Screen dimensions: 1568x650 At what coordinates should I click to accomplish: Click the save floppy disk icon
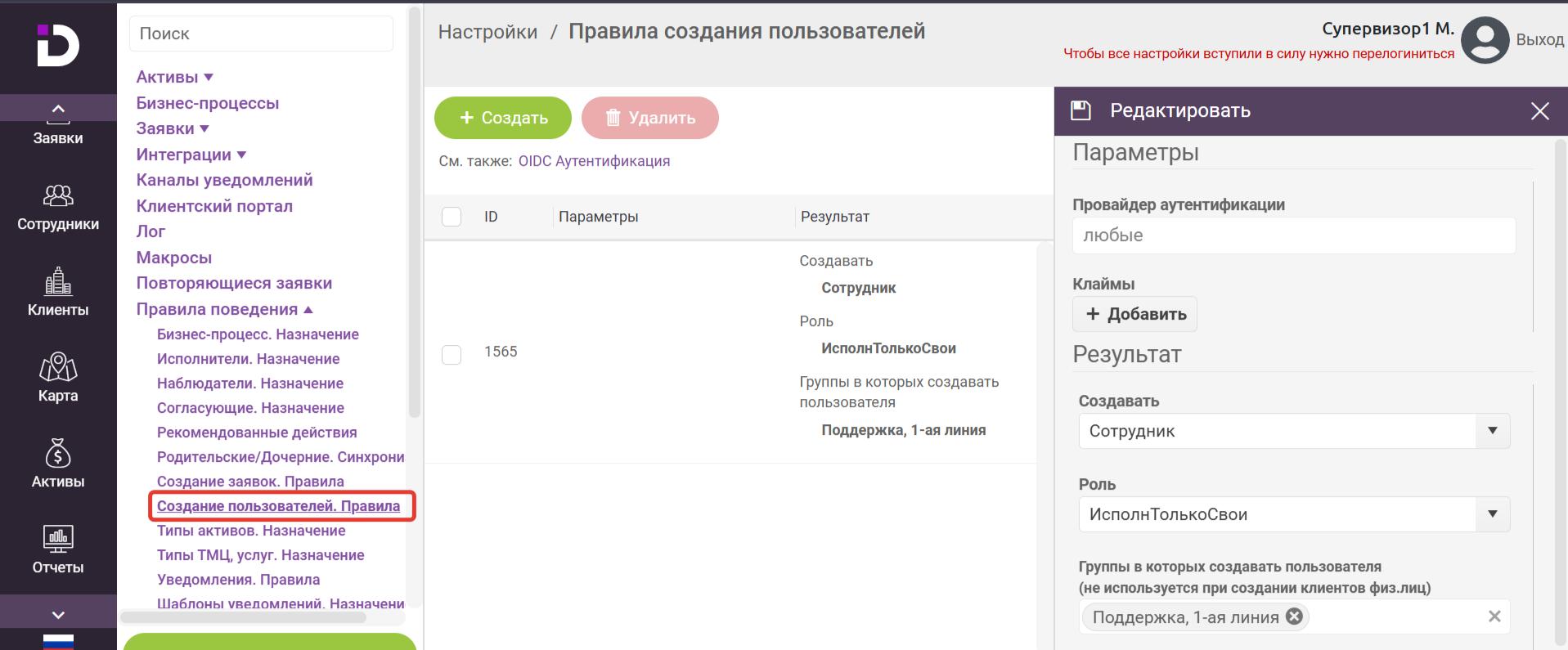1081,110
